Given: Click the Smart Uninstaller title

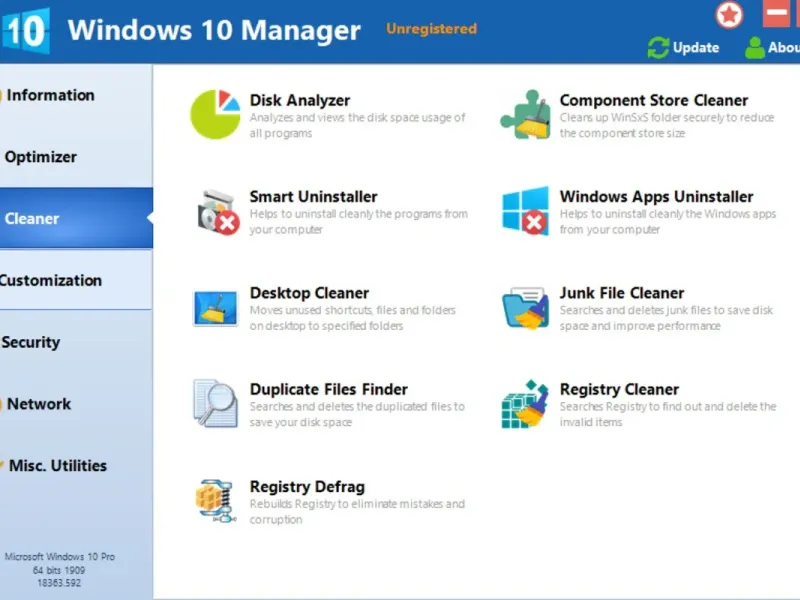Looking at the screenshot, I should (313, 197).
